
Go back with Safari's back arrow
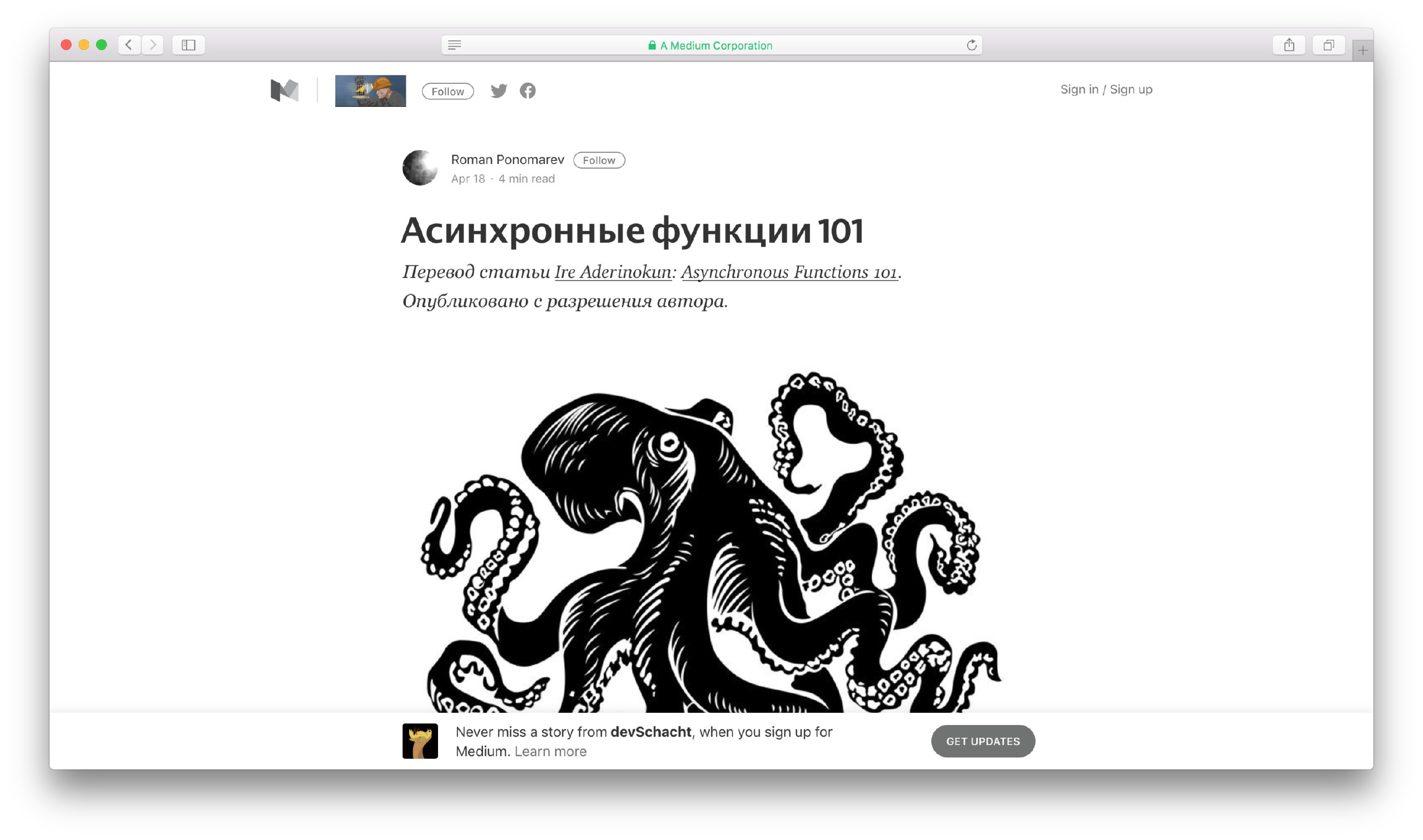pos(129,44)
